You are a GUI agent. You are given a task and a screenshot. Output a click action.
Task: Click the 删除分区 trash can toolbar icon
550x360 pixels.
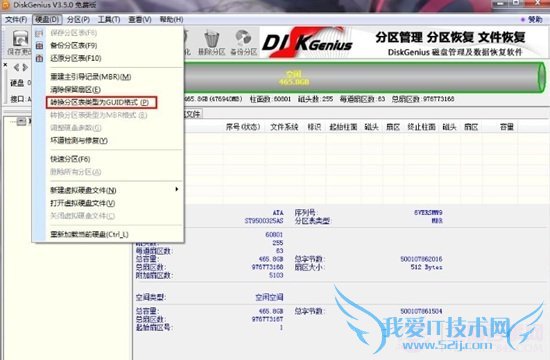212,43
